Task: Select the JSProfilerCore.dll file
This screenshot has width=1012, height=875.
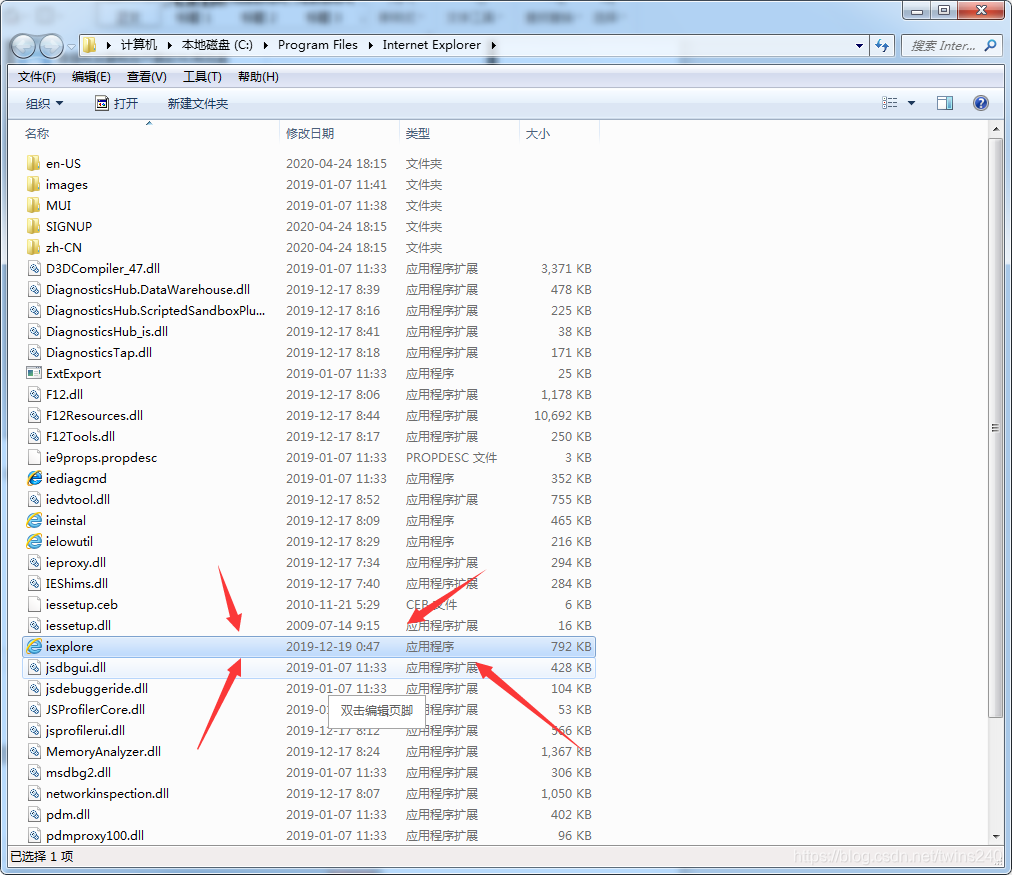Action: [96, 710]
